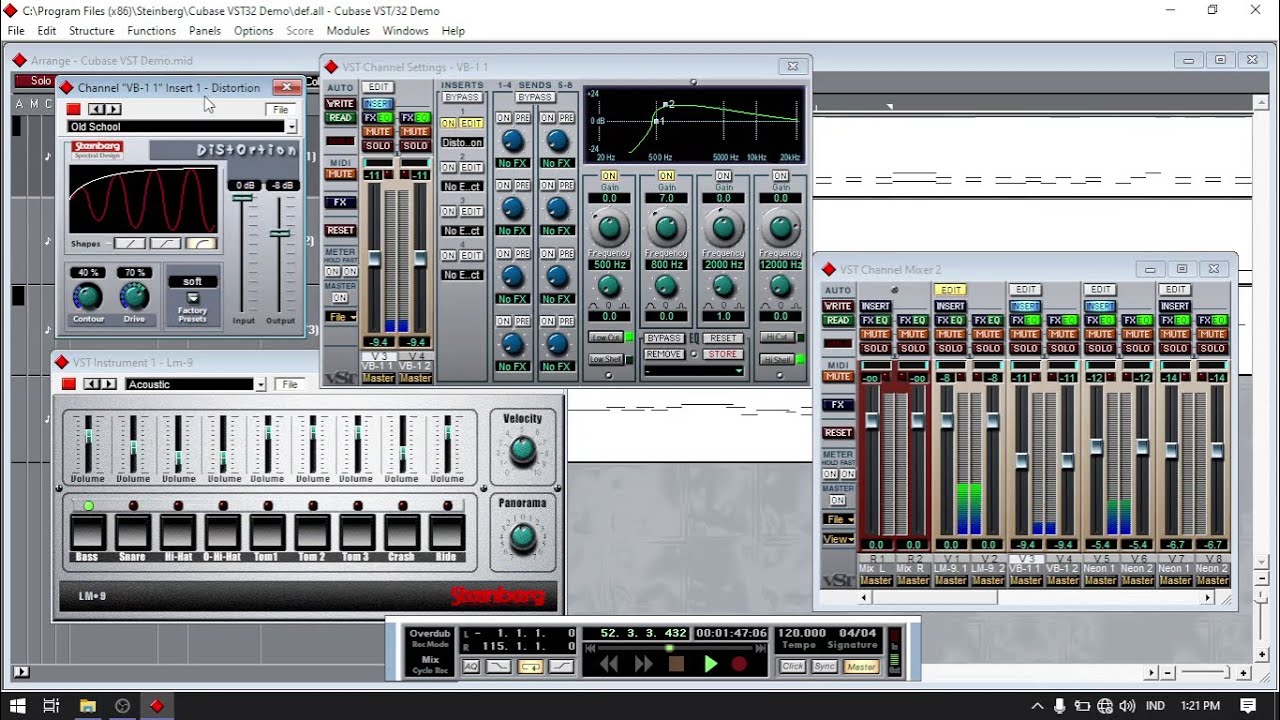Open Task View from the taskbar
This screenshot has width=1280, height=720.
pyautogui.click(x=51, y=706)
